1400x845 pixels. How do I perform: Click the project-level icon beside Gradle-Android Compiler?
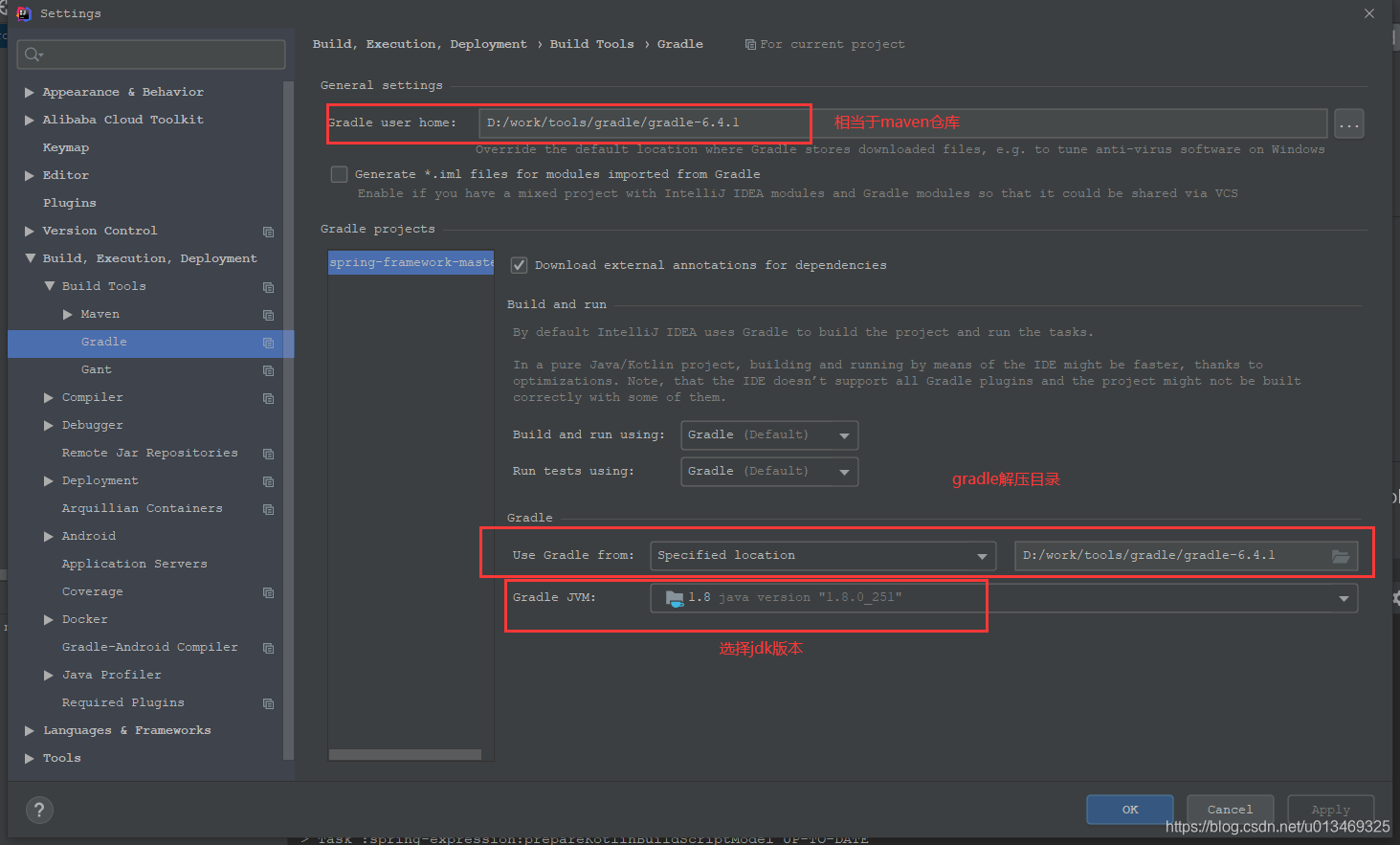click(x=268, y=648)
